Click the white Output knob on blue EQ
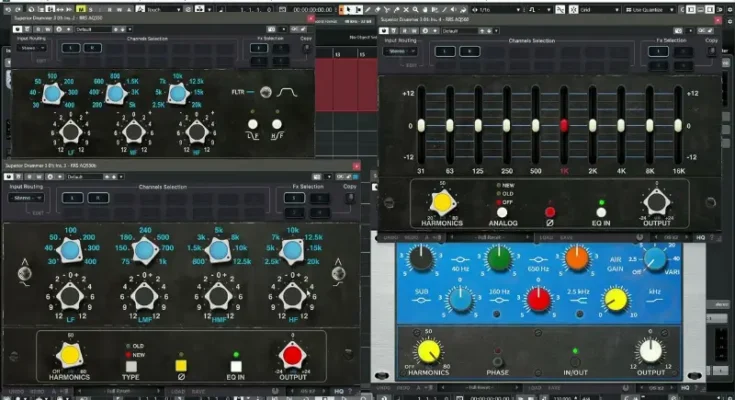The height and width of the screenshot is (400, 735). coord(650,350)
